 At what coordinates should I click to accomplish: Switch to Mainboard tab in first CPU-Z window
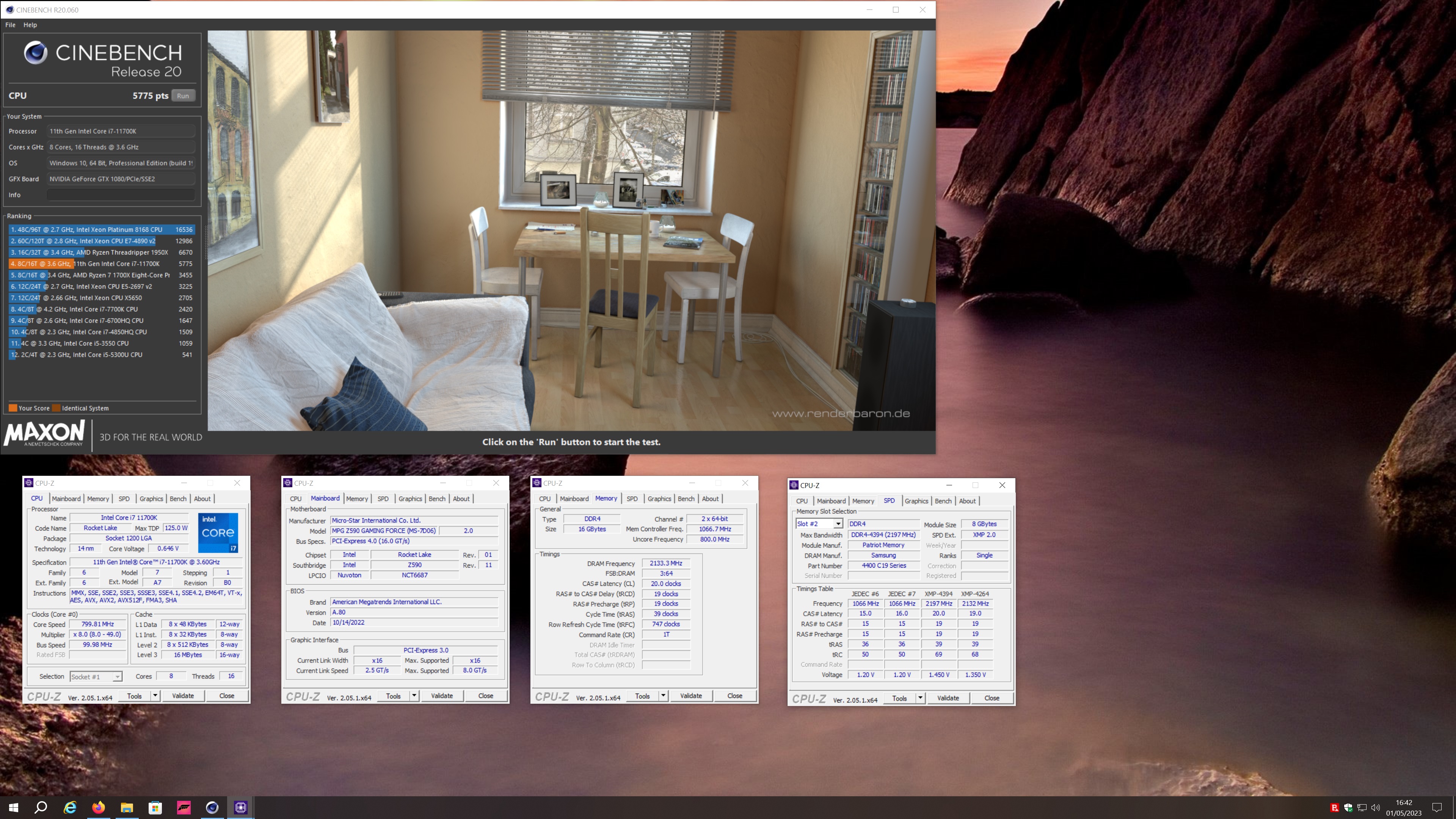[x=66, y=499]
